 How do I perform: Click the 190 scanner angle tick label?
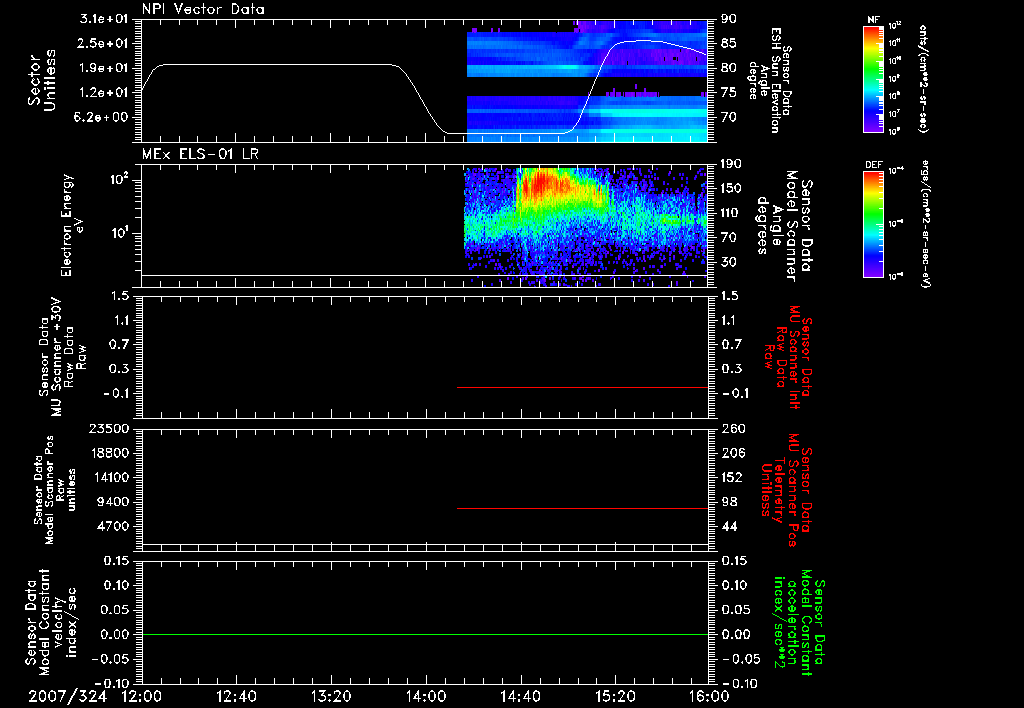(733, 164)
